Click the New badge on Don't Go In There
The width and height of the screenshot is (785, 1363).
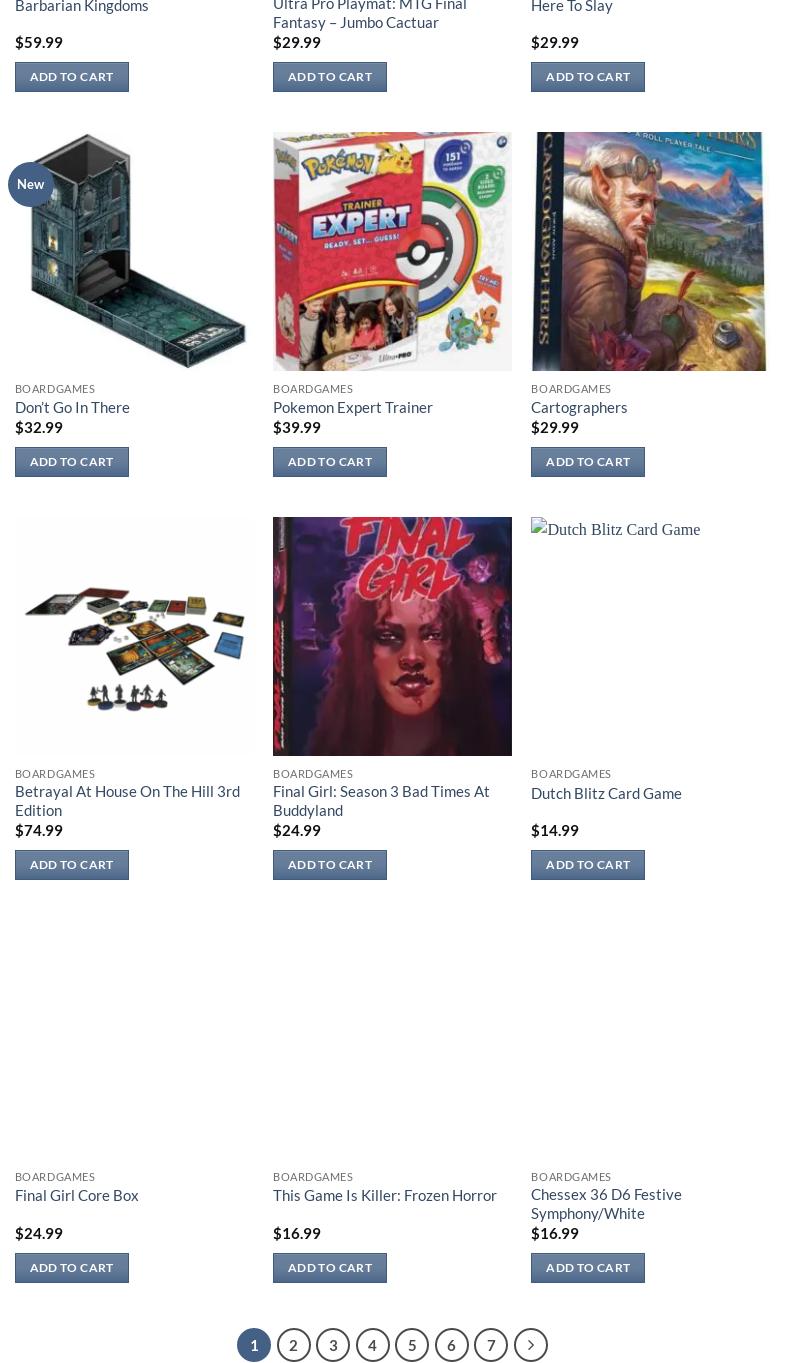click(x=31, y=184)
